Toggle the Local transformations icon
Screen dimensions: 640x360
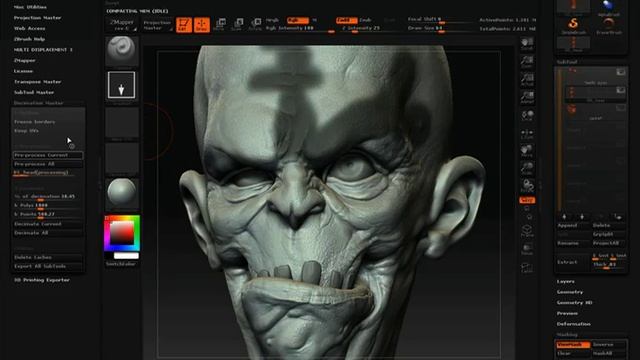pos(527,116)
